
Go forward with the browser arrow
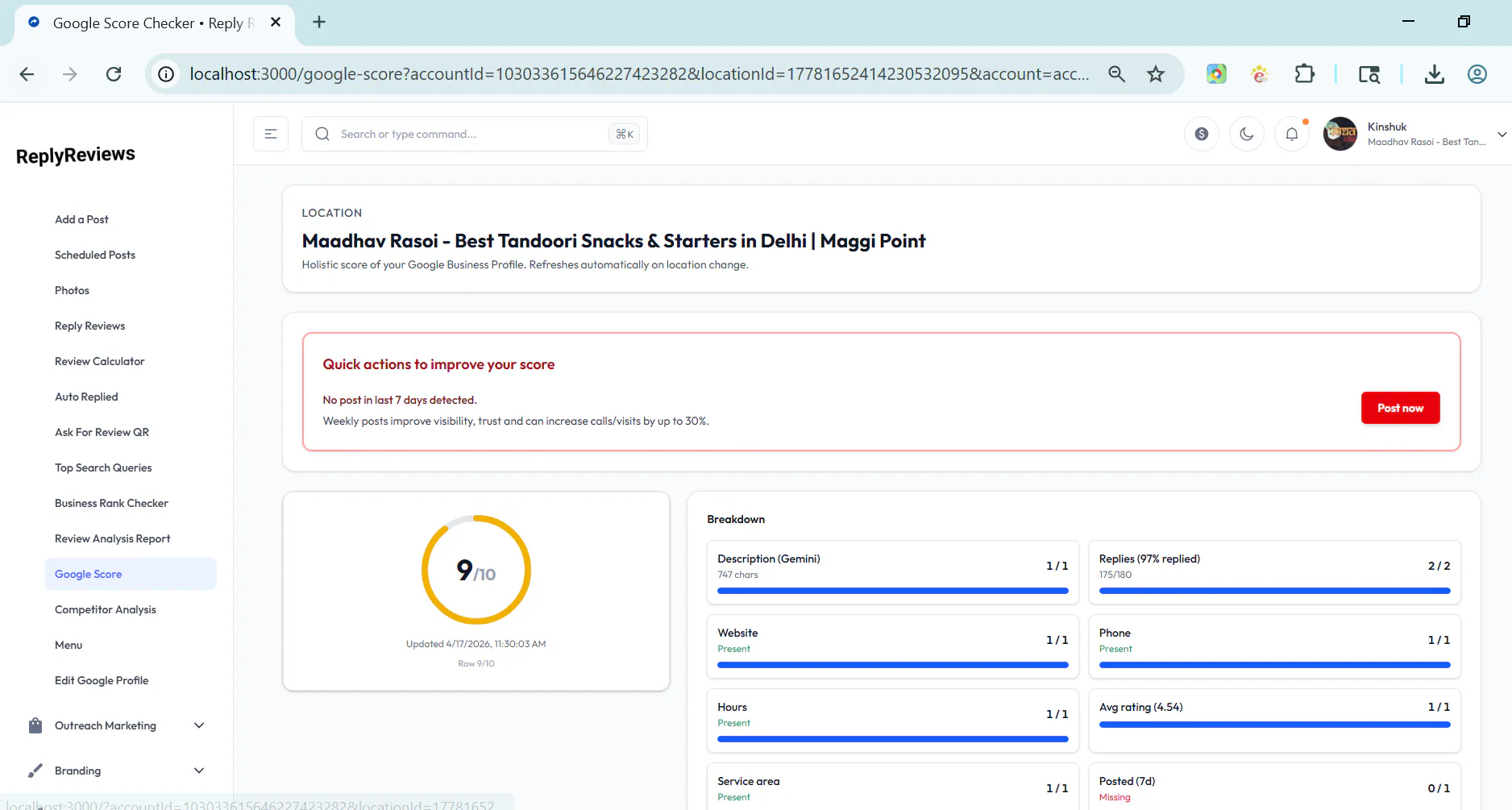(x=70, y=74)
